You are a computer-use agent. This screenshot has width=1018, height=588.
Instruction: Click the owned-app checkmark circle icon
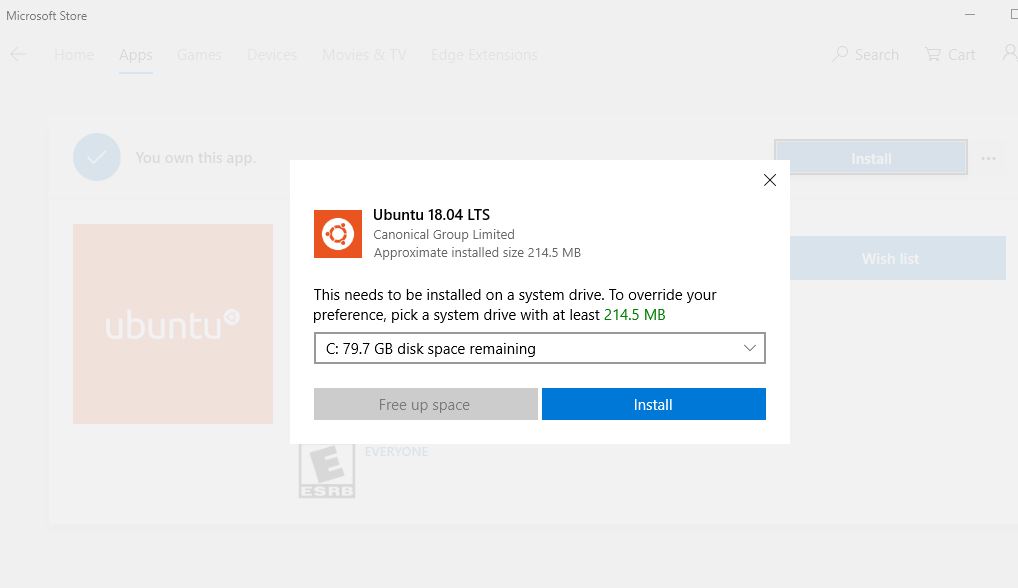pyautogui.click(x=97, y=157)
